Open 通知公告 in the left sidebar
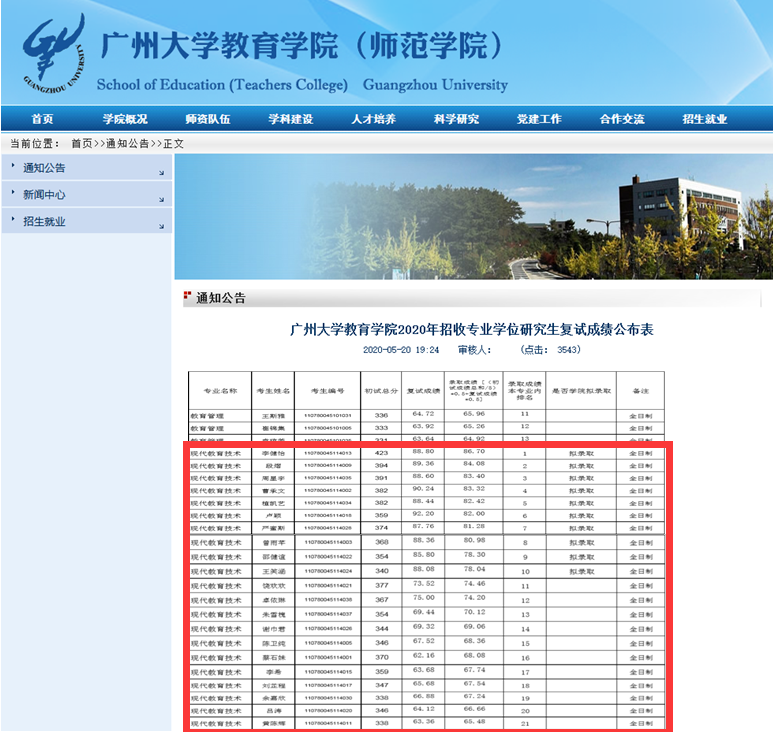This screenshot has width=773, height=732. point(44,168)
